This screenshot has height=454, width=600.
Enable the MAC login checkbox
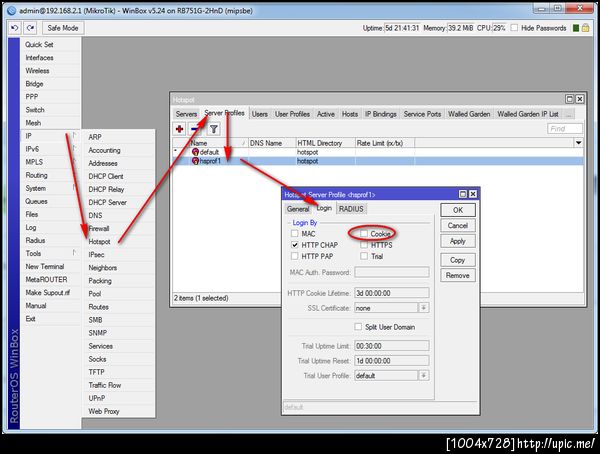294,234
